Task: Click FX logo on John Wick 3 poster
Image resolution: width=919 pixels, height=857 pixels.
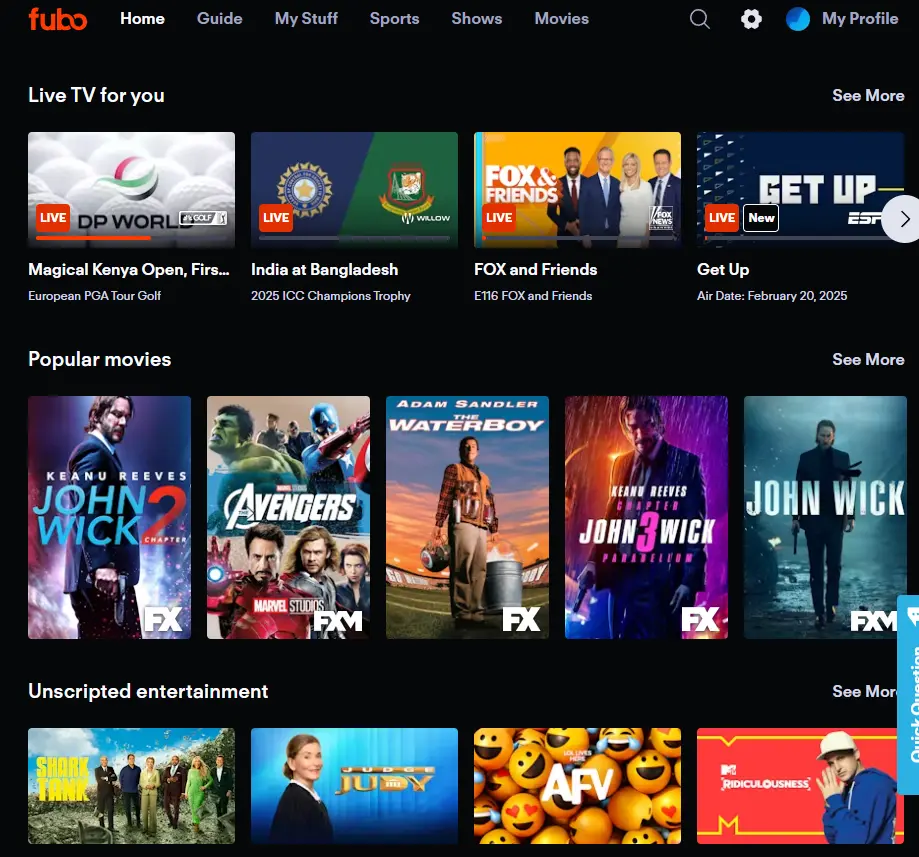Action: [700, 620]
